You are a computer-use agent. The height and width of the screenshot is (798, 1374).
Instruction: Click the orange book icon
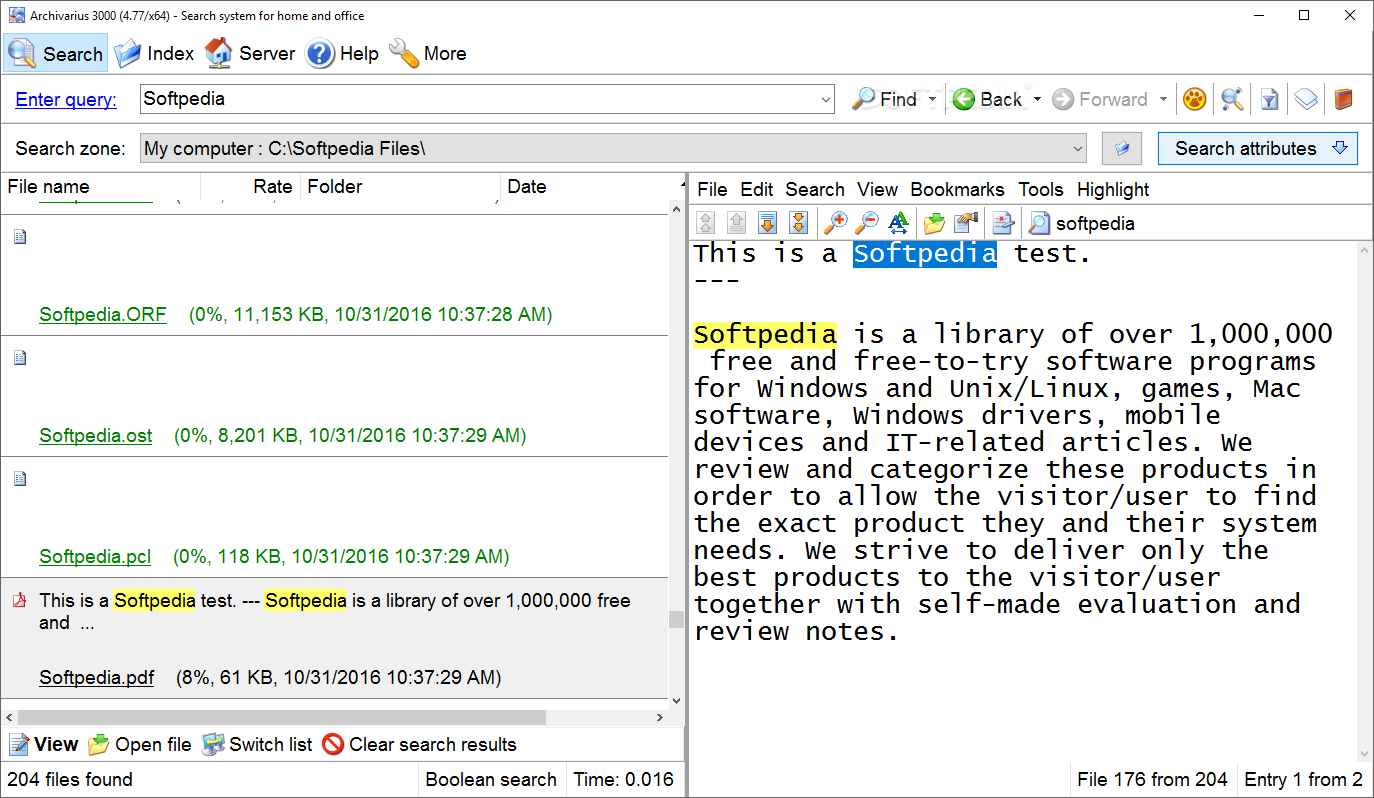1343,99
